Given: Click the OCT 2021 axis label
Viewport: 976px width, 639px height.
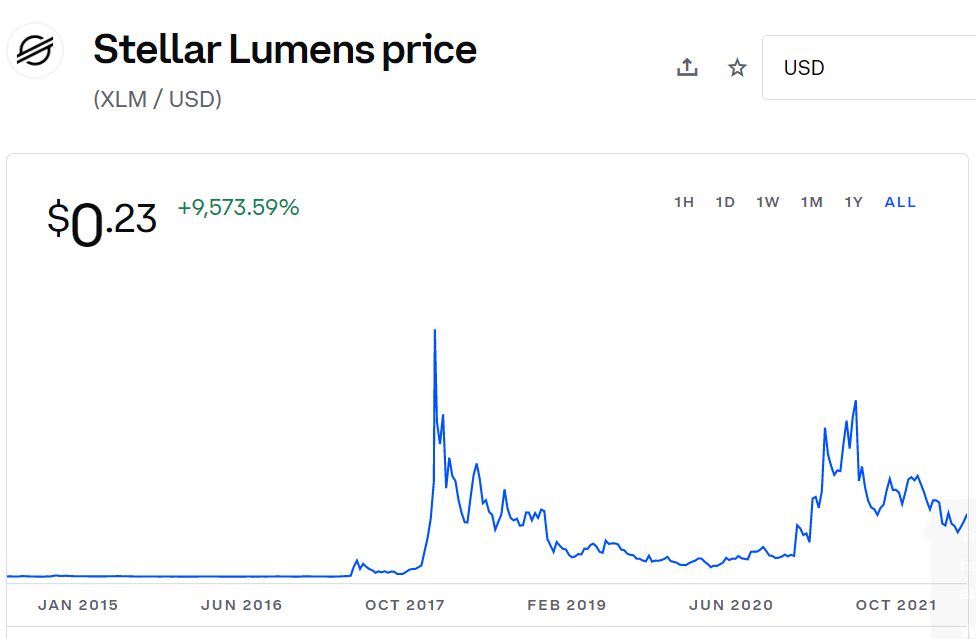Looking at the screenshot, I should pyautogui.click(x=896, y=605).
